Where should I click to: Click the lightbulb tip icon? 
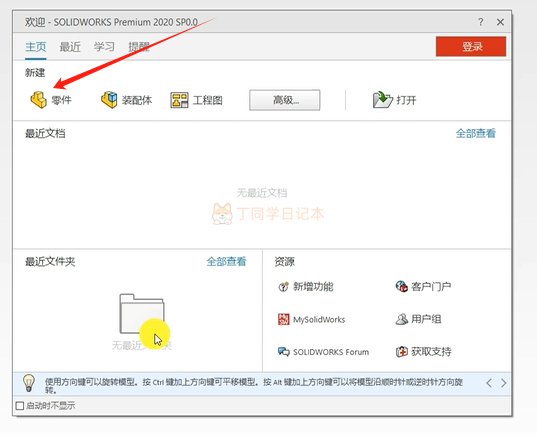pos(29,383)
